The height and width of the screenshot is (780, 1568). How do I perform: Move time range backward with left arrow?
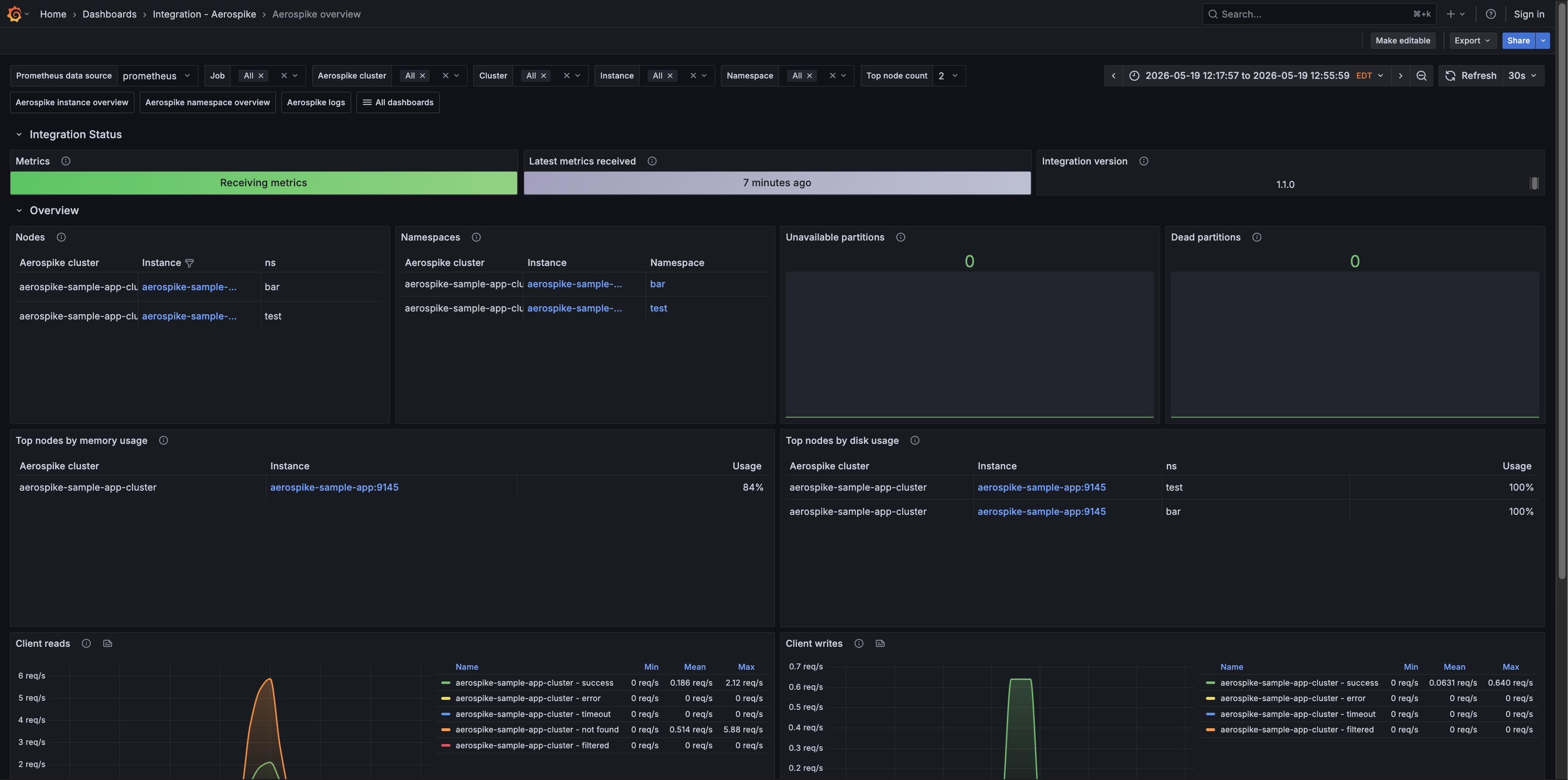[1113, 76]
